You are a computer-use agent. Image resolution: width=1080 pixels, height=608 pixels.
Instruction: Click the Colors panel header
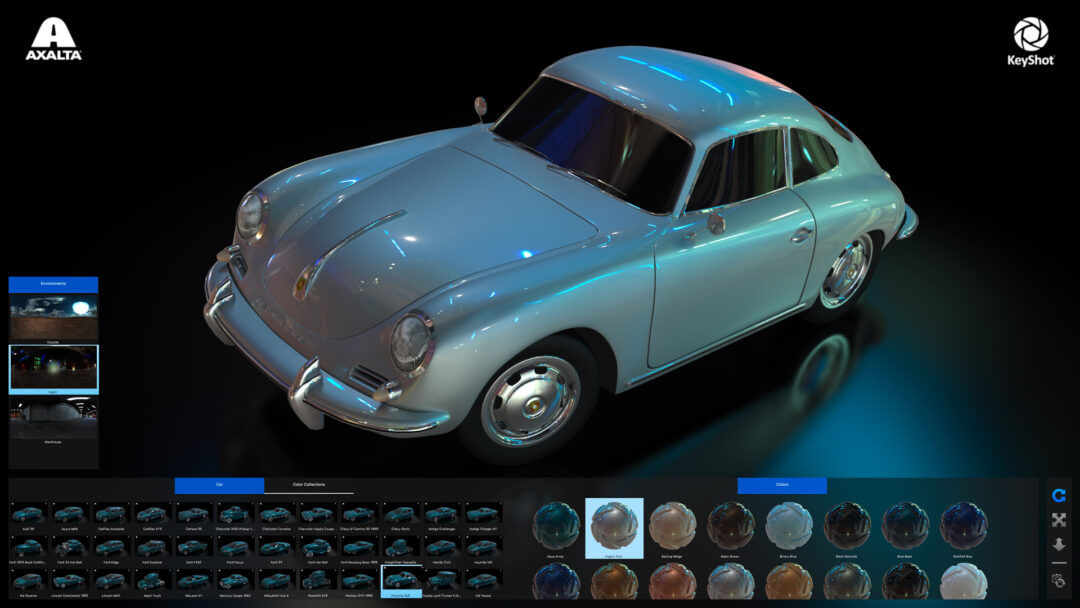(x=782, y=485)
